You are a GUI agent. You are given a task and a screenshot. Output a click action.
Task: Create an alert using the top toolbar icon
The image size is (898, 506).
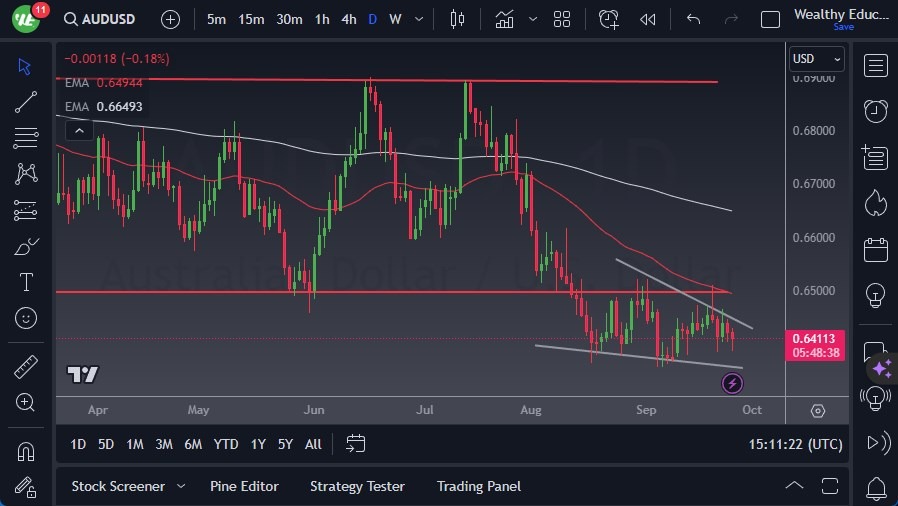click(x=609, y=19)
